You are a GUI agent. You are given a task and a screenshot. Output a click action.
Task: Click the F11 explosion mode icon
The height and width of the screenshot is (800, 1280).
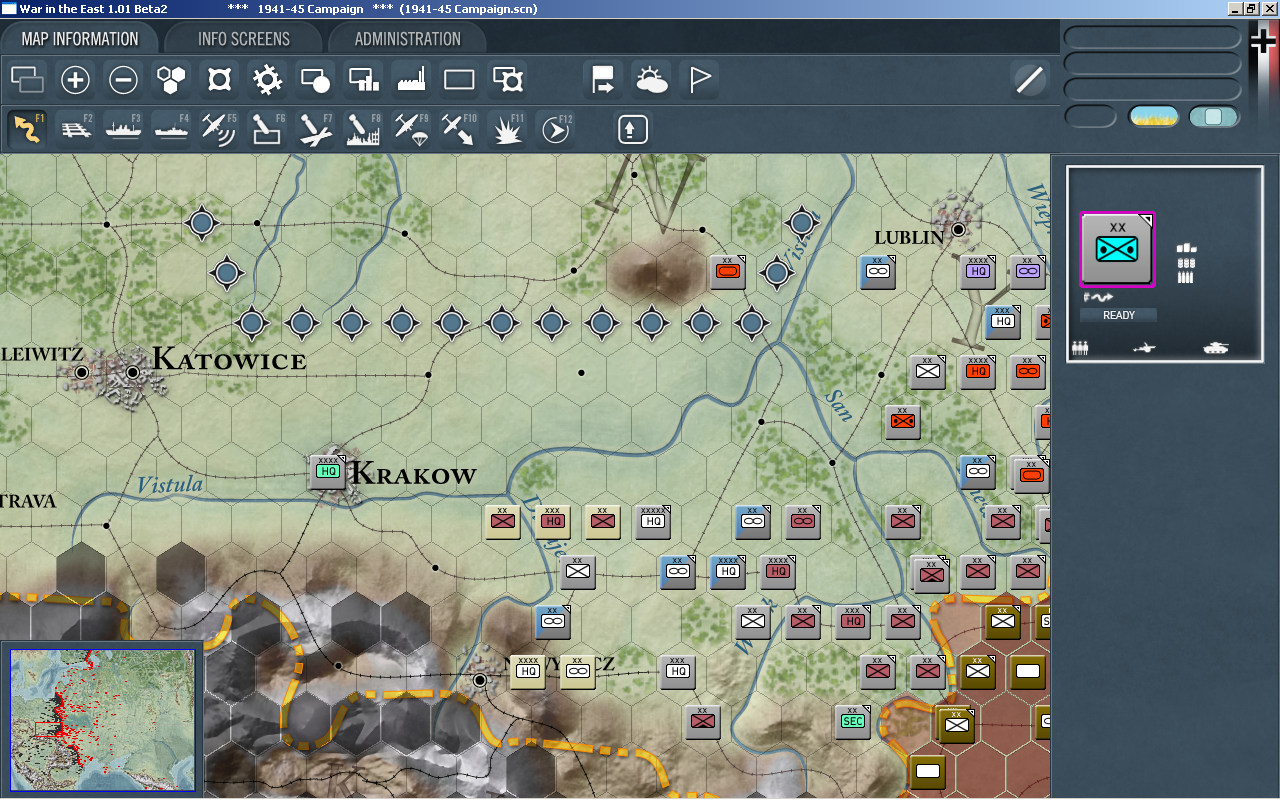click(x=507, y=129)
